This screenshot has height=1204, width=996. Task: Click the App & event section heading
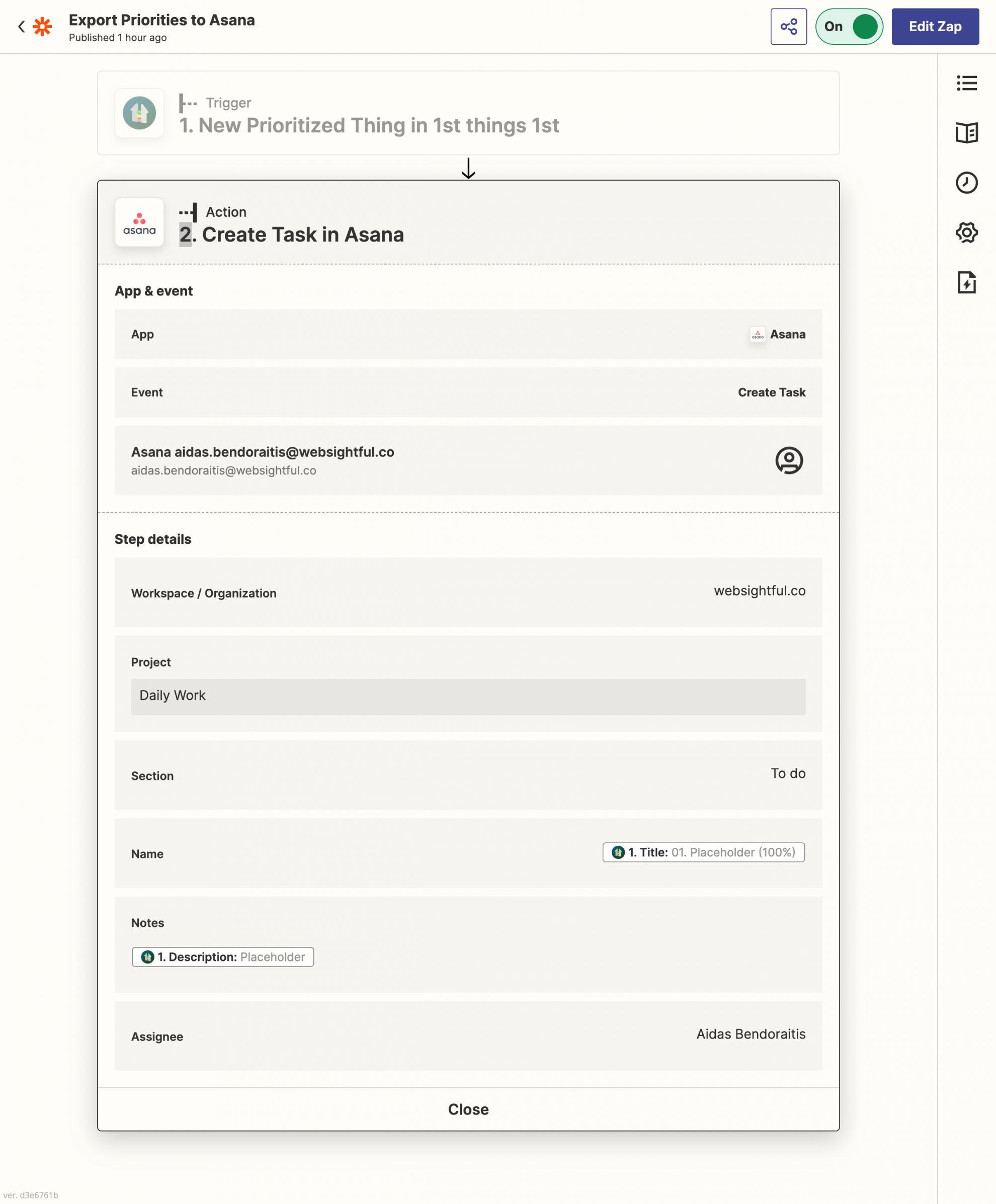pos(153,291)
